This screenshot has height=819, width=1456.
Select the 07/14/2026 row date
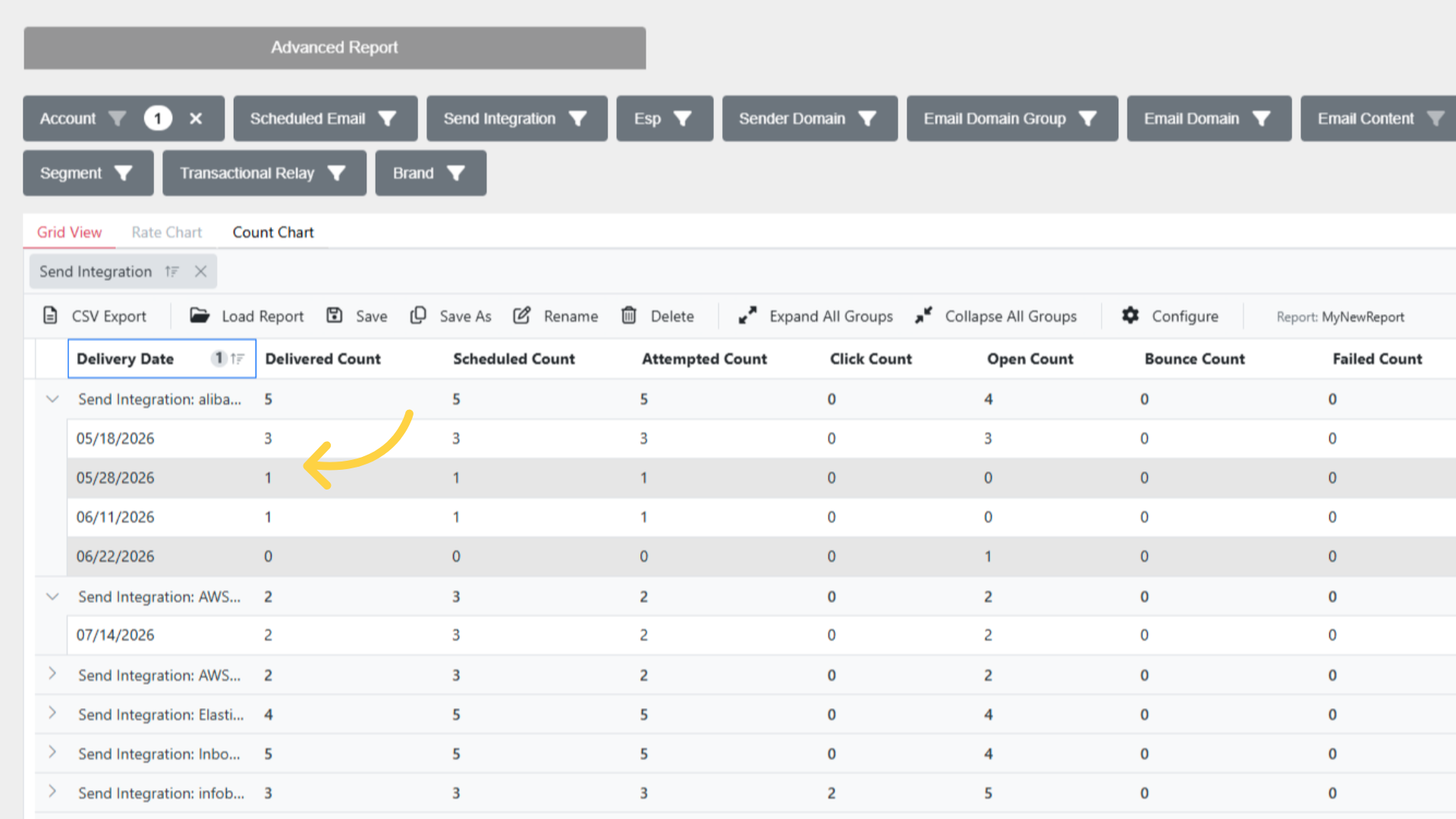115,635
